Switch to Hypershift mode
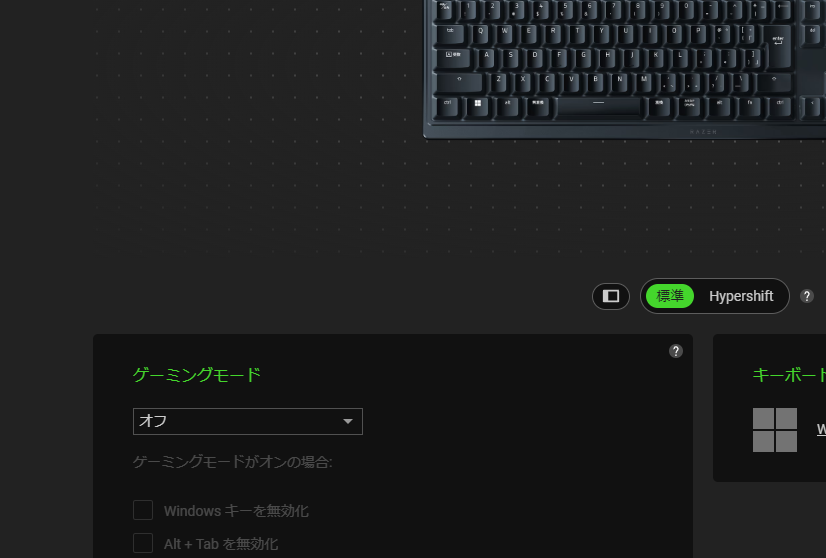The height and width of the screenshot is (558, 826). (x=741, y=296)
